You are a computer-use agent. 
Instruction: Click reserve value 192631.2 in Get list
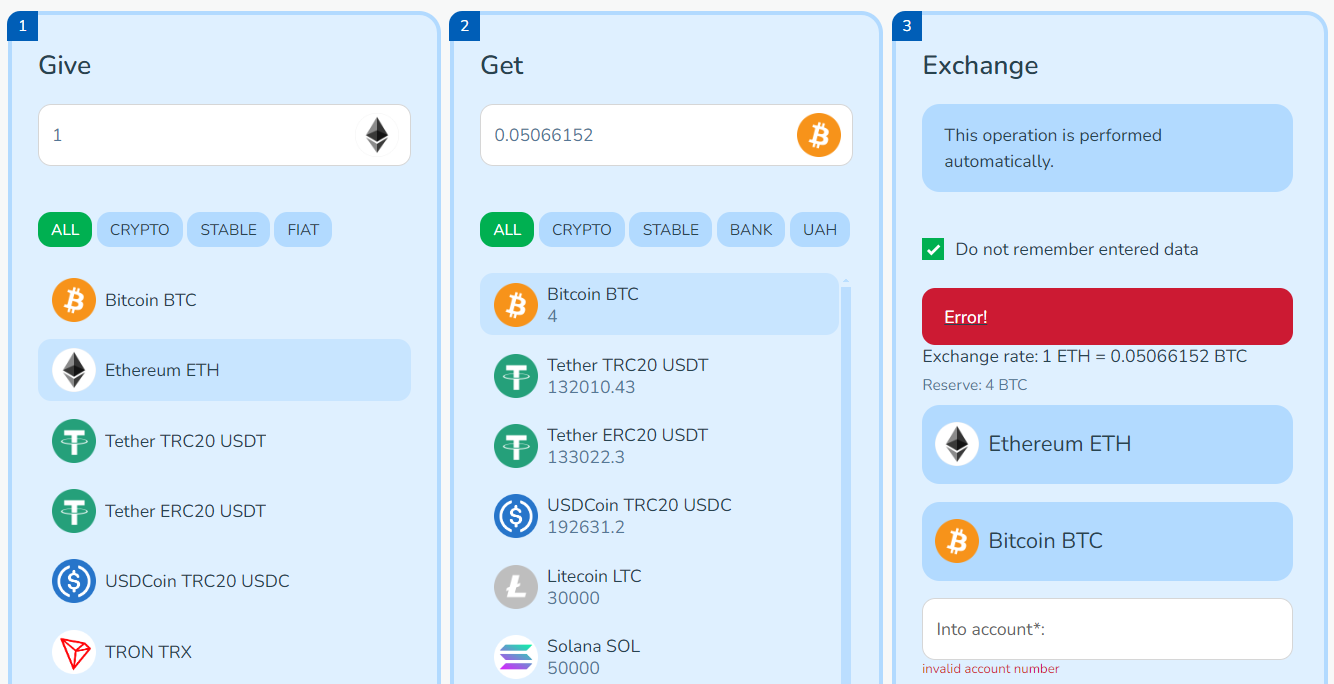coord(586,527)
